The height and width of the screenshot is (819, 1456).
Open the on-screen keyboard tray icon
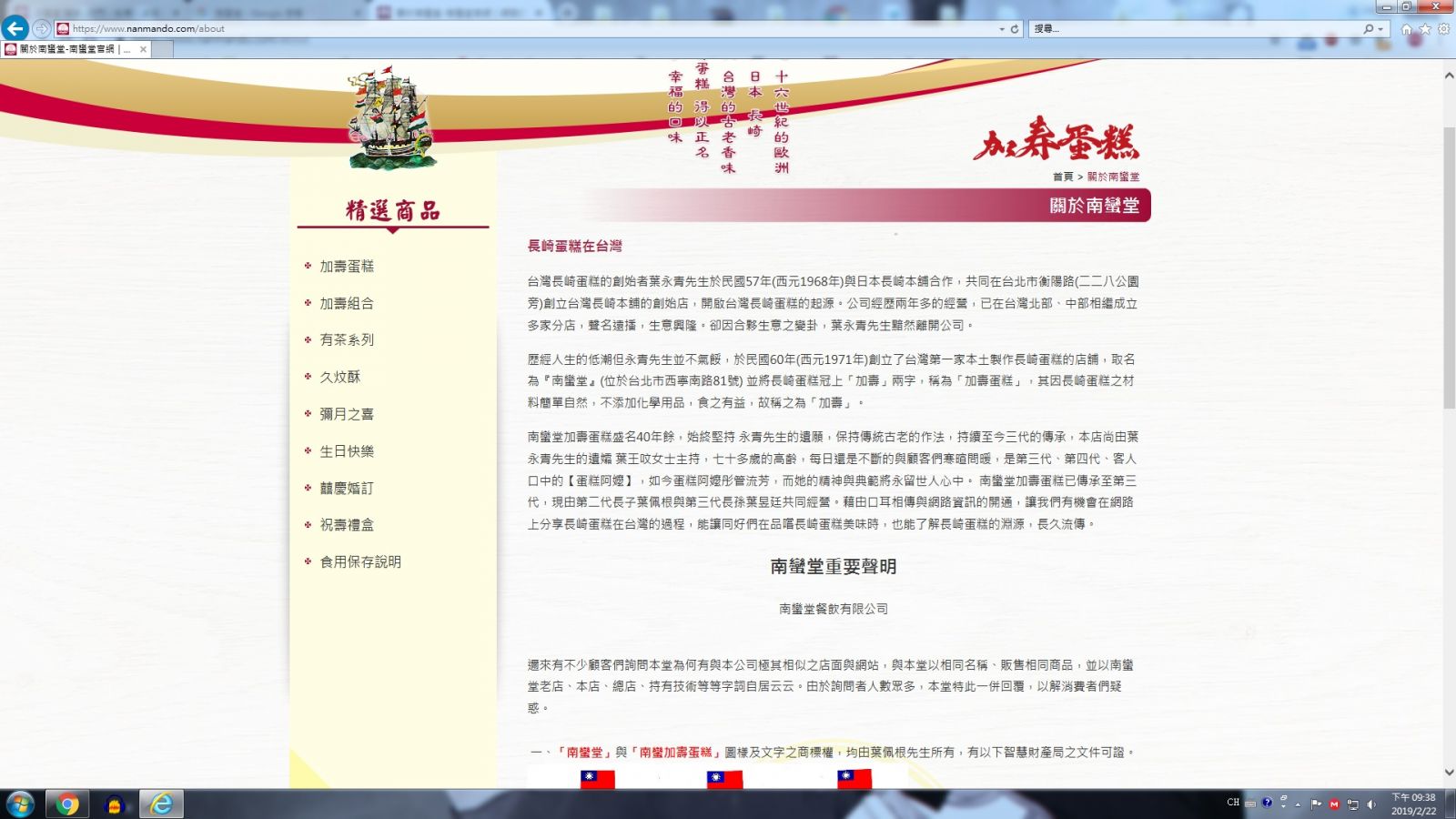click(1250, 804)
